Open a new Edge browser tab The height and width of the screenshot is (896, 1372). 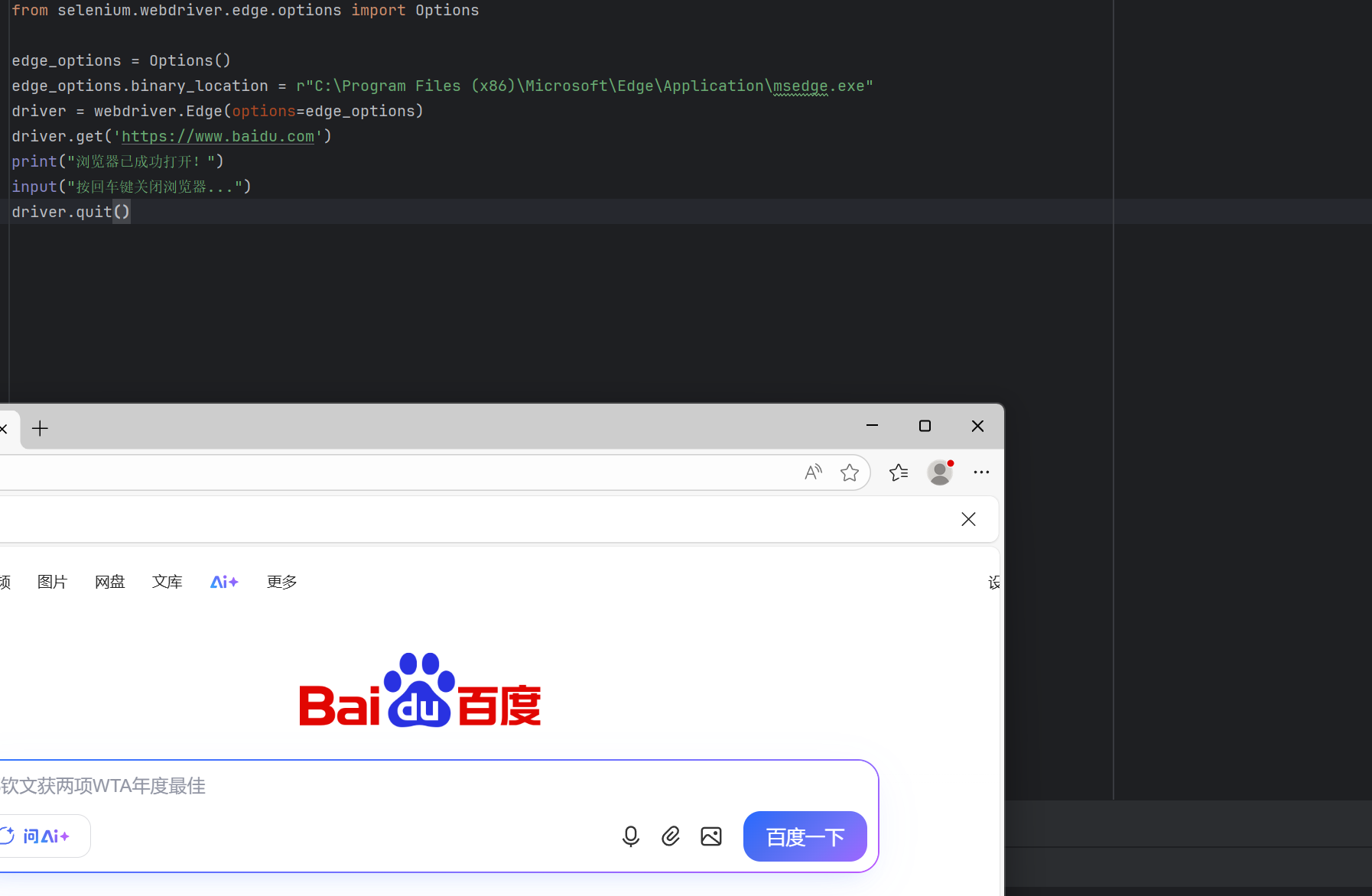tap(41, 429)
